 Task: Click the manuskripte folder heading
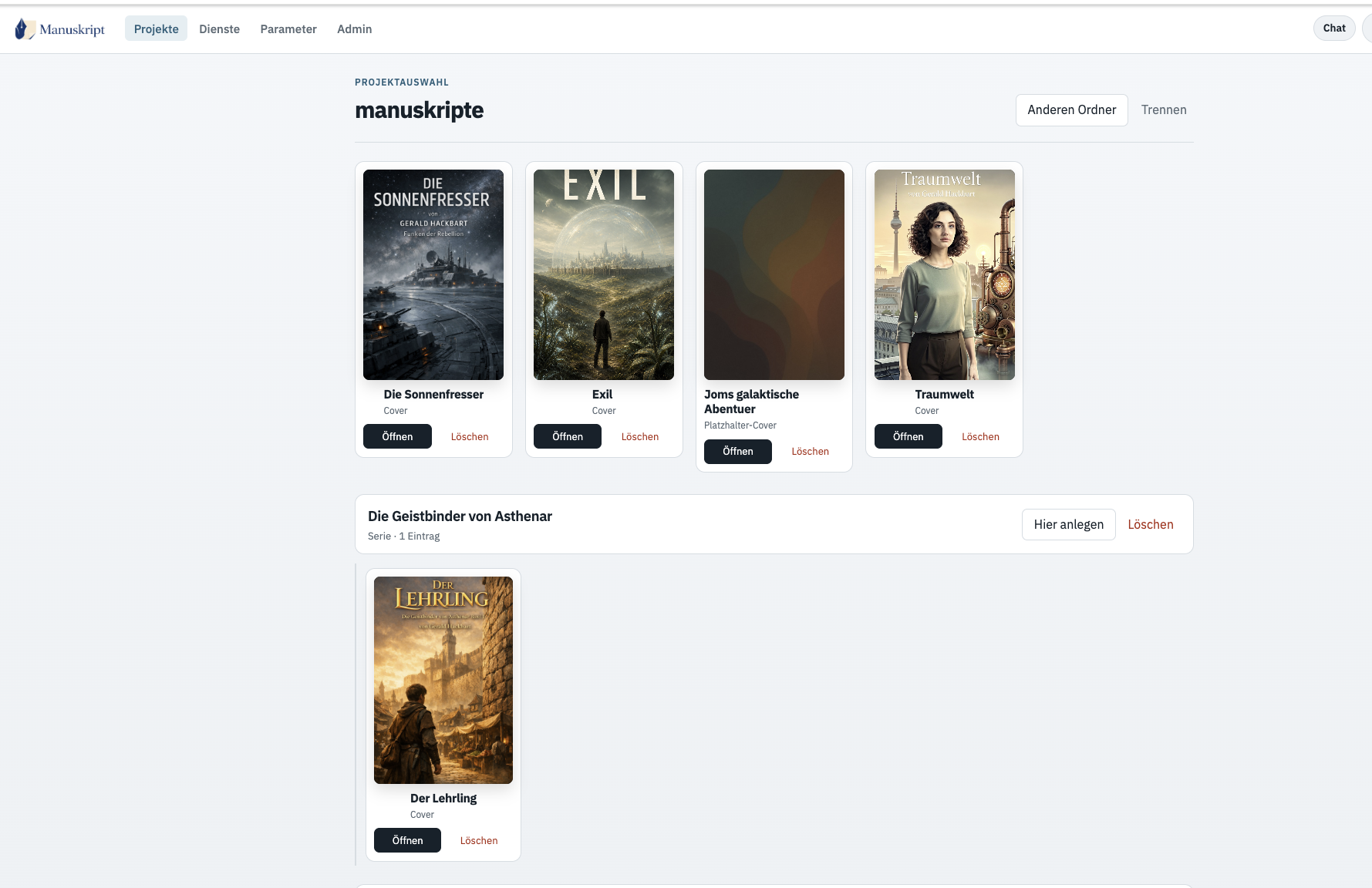pos(420,110)
